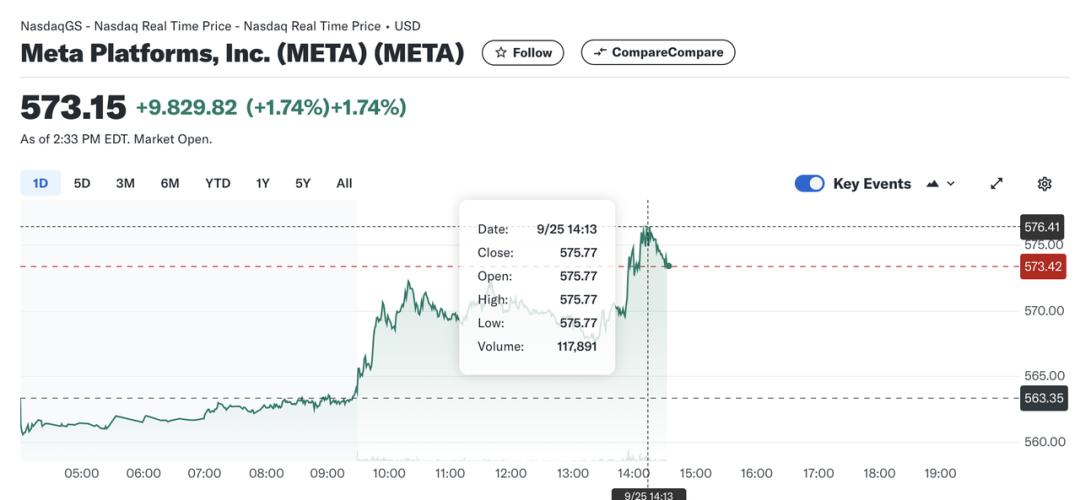Show All historical price data
Screen dimensions: 1080x500
tap(344, 183)
